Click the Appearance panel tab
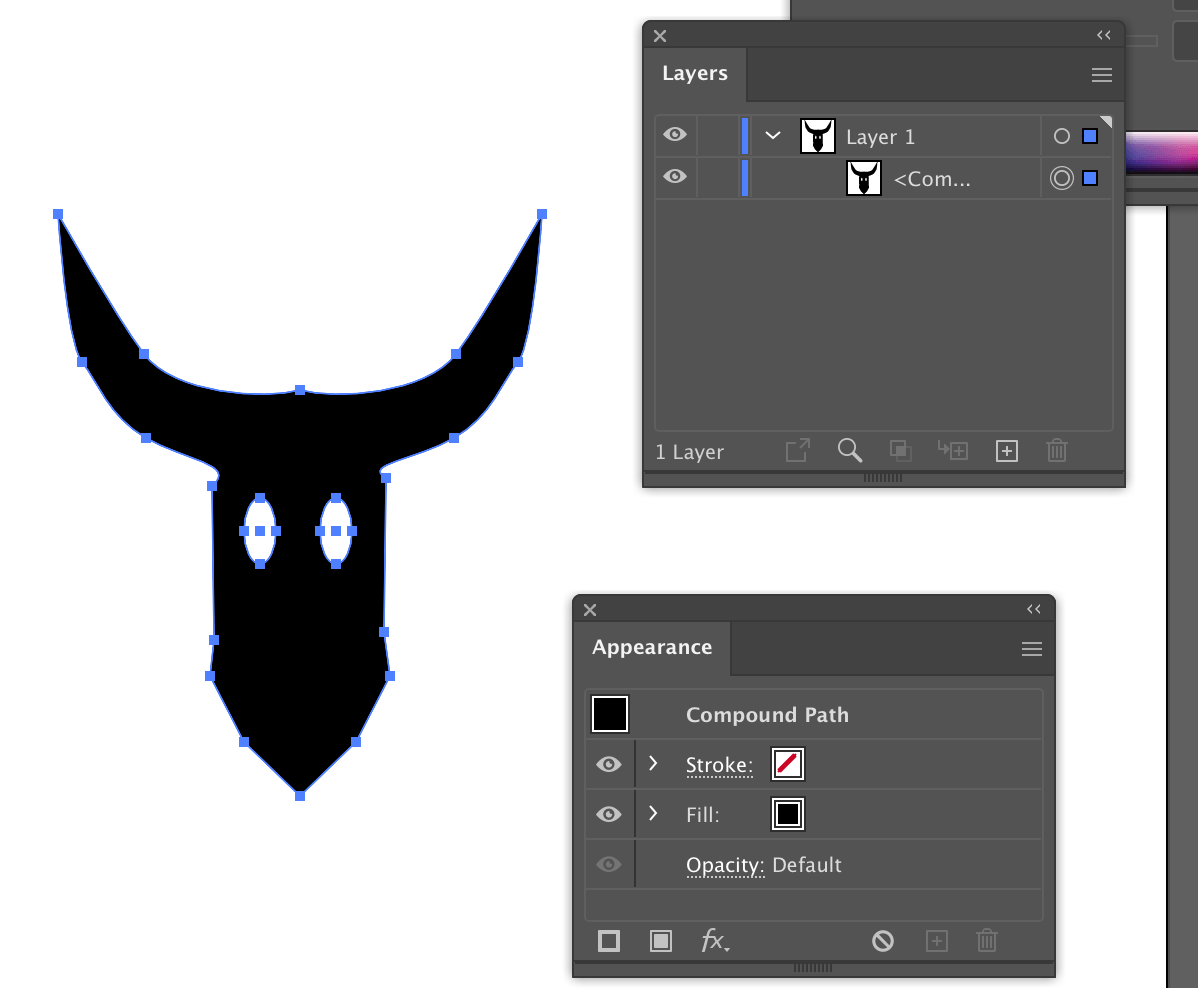 [x=651, y=647]
